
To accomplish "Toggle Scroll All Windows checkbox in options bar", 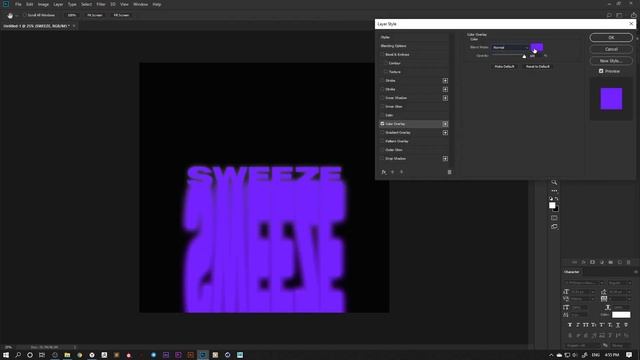I will (24, 15).
